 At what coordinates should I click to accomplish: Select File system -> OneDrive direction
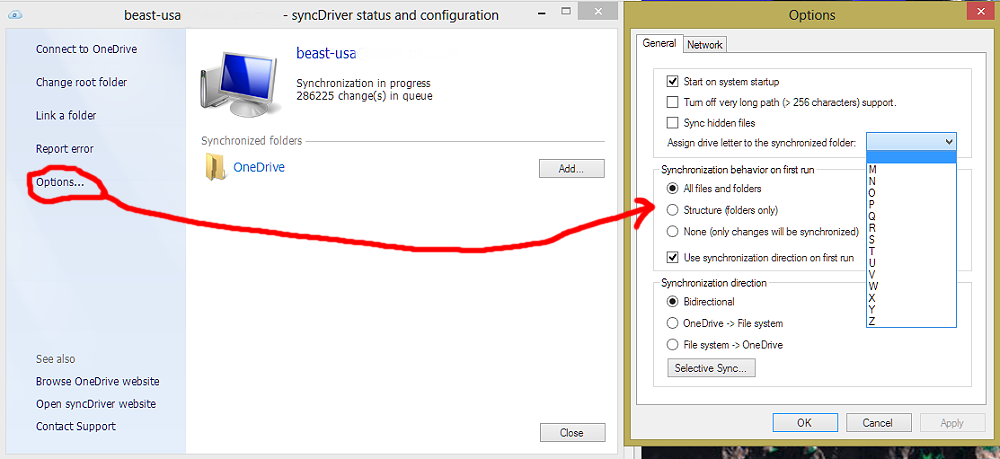tap(672, 345)
